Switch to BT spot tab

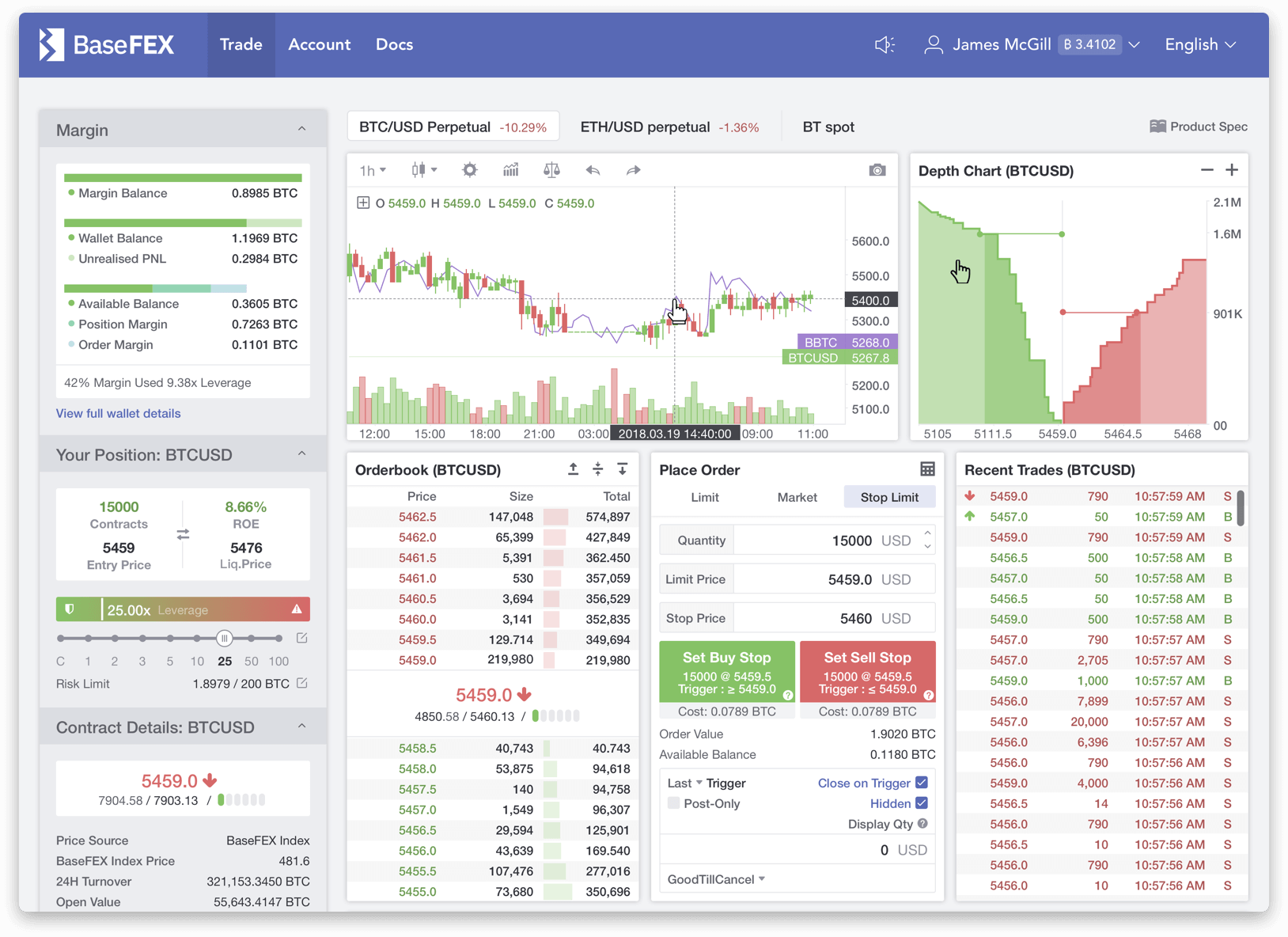pyautogui.click(x=828, y=127)
